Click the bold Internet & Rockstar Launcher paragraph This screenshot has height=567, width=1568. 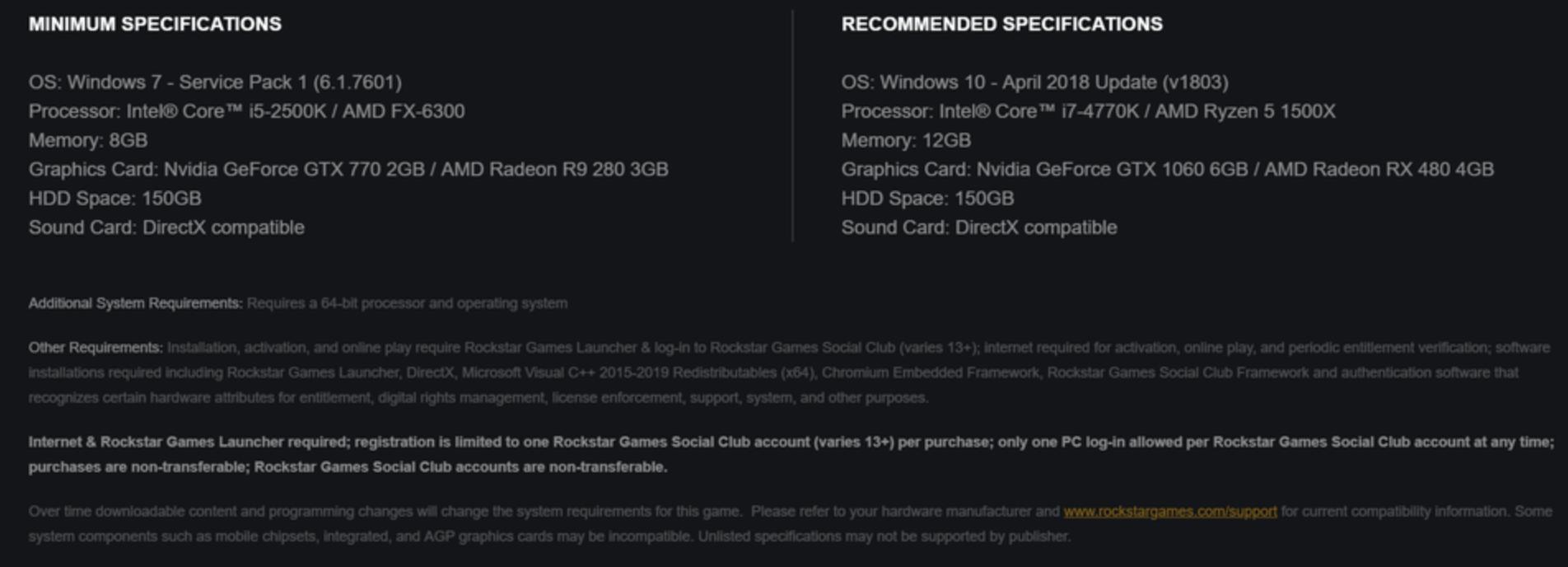pos(791,454)
